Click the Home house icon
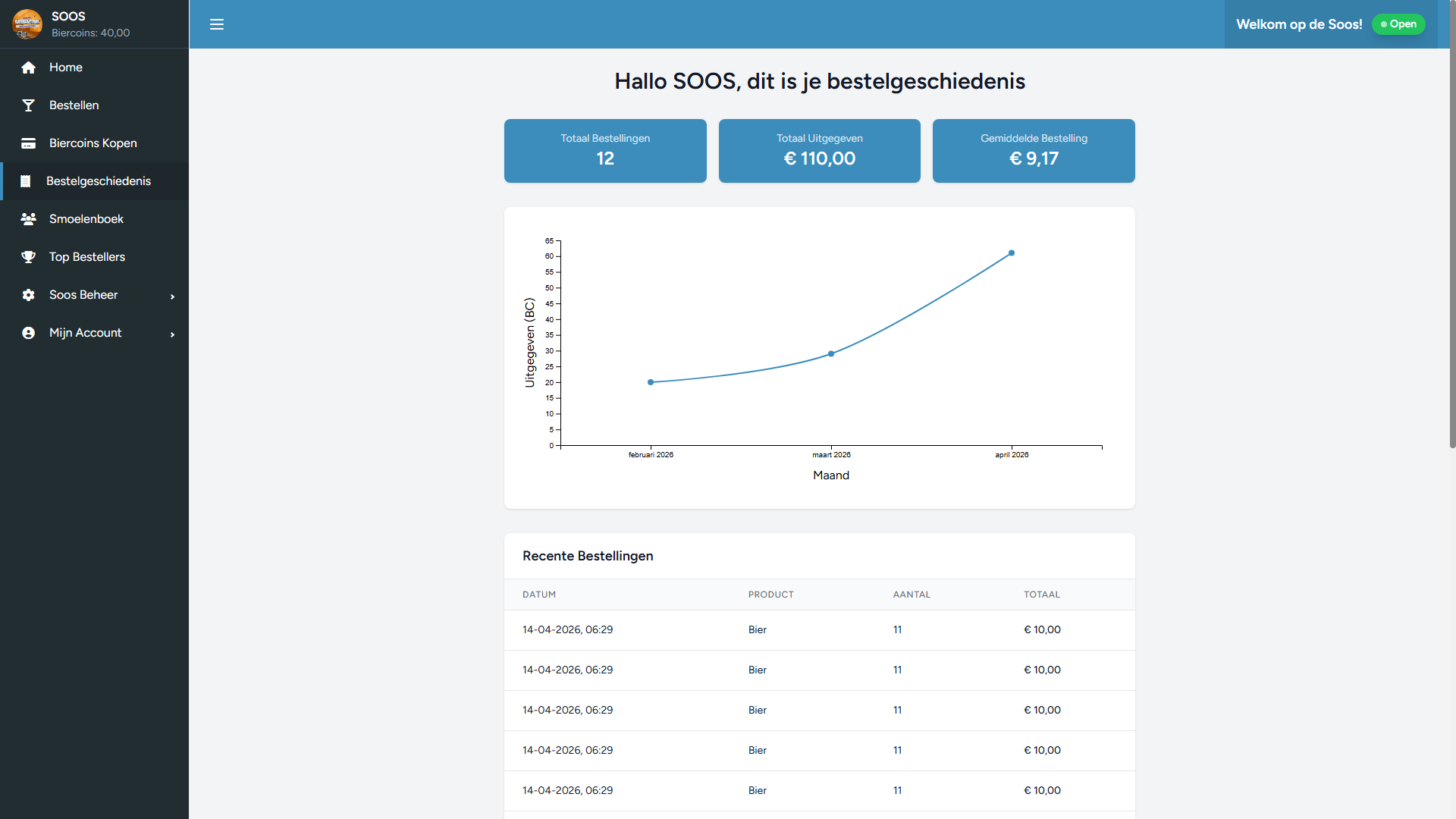Image resolution: width=1456 pixels, height=819 pixels. tap(29, 67)
